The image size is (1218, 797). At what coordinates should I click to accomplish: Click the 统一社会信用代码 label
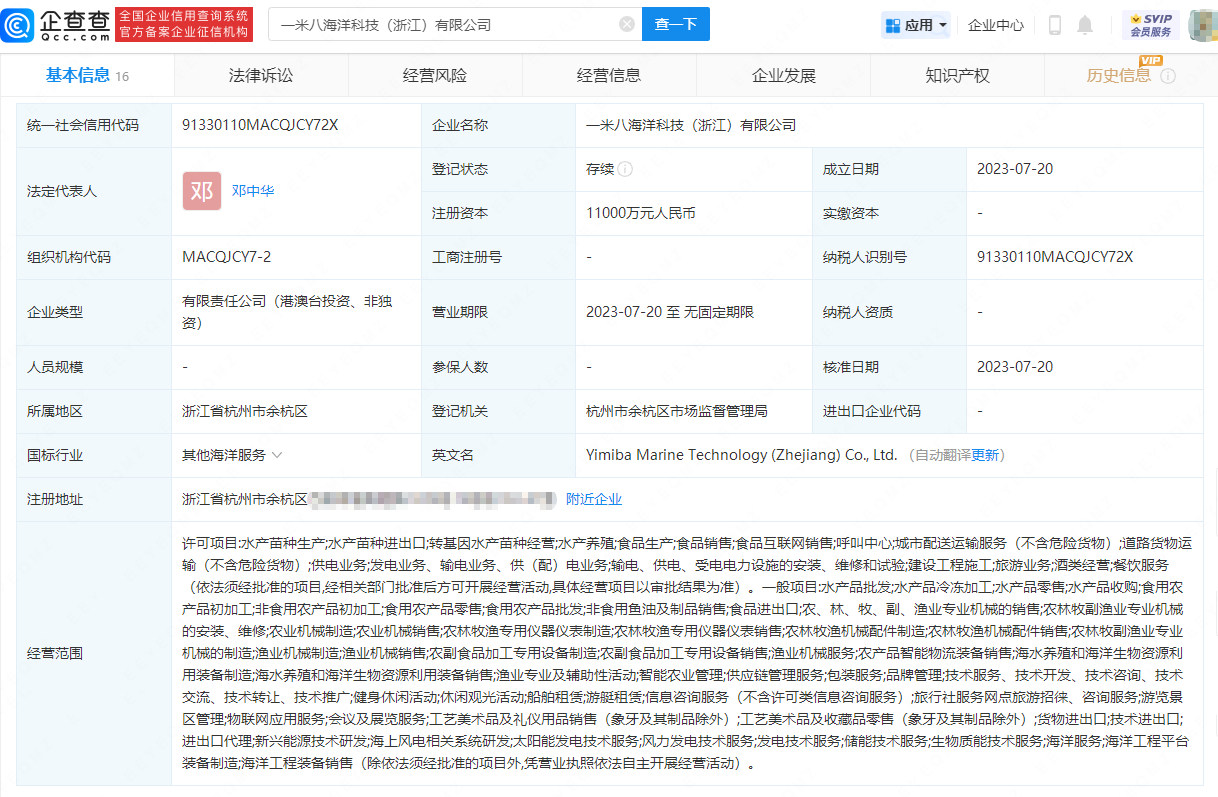[x=83, y=125]
